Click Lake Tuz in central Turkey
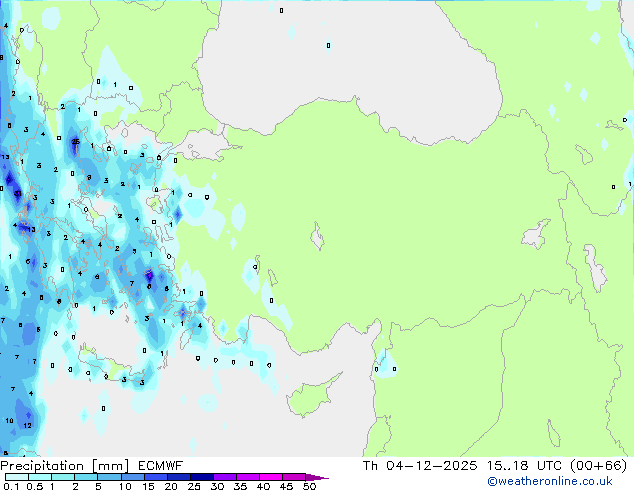634x490 pixels. [x=319, y=238]
